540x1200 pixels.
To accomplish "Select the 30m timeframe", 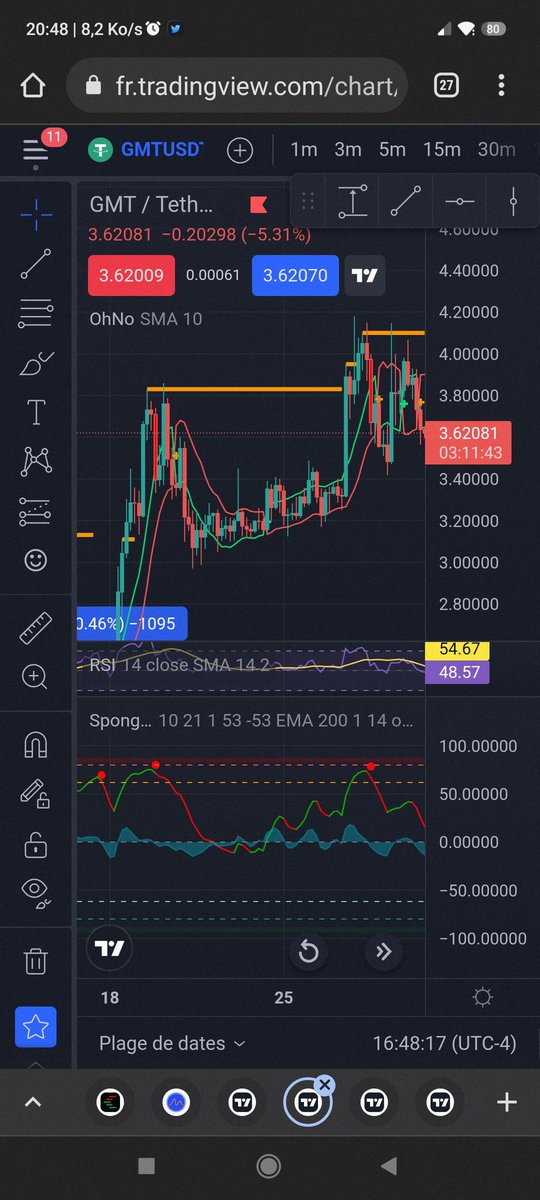I will click(x=496, y=150).
